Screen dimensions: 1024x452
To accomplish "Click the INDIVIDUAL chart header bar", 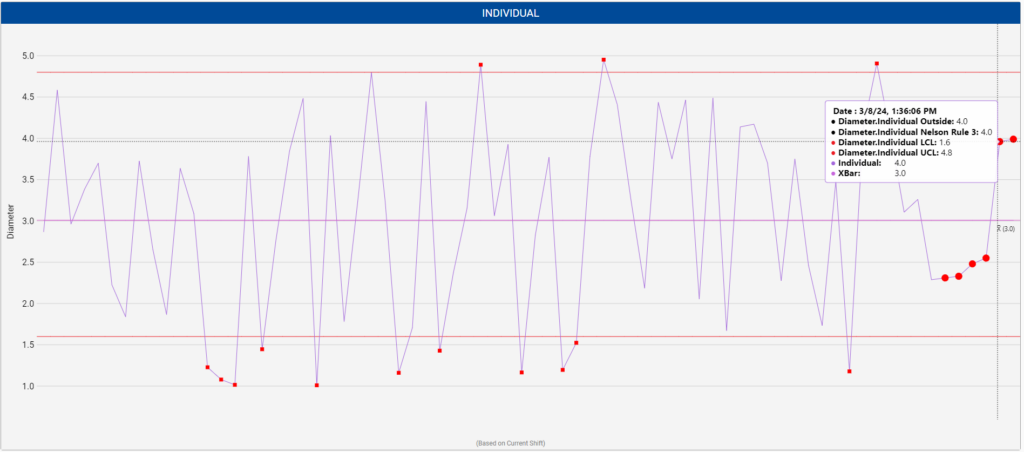I will click(512, 13).
